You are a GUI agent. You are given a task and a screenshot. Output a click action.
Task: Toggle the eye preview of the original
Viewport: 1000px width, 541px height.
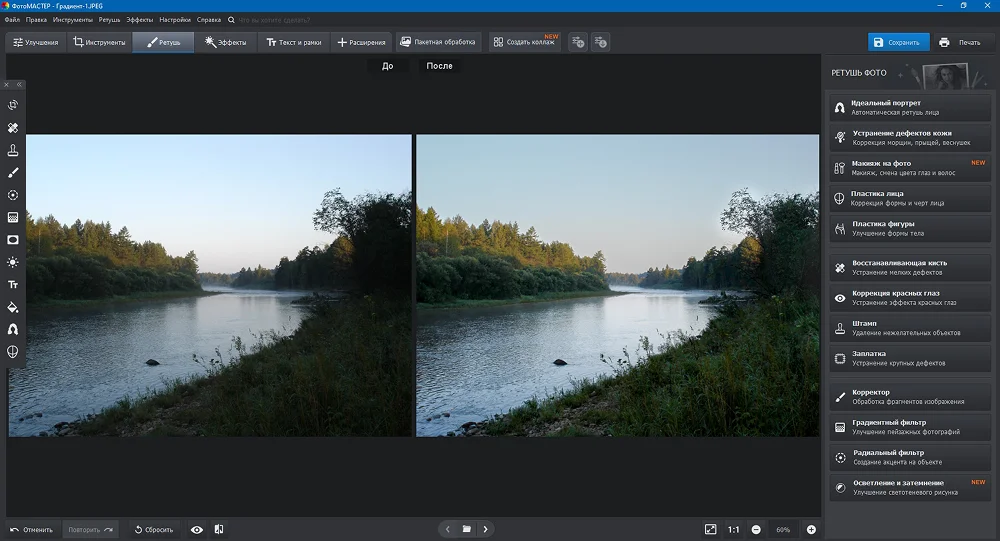[197, 530]
